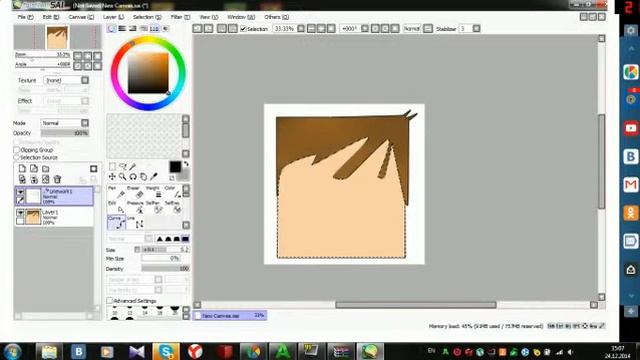Pick a color in the color square
The width and height of the screenshot is (640, 360).
(148, 73)
